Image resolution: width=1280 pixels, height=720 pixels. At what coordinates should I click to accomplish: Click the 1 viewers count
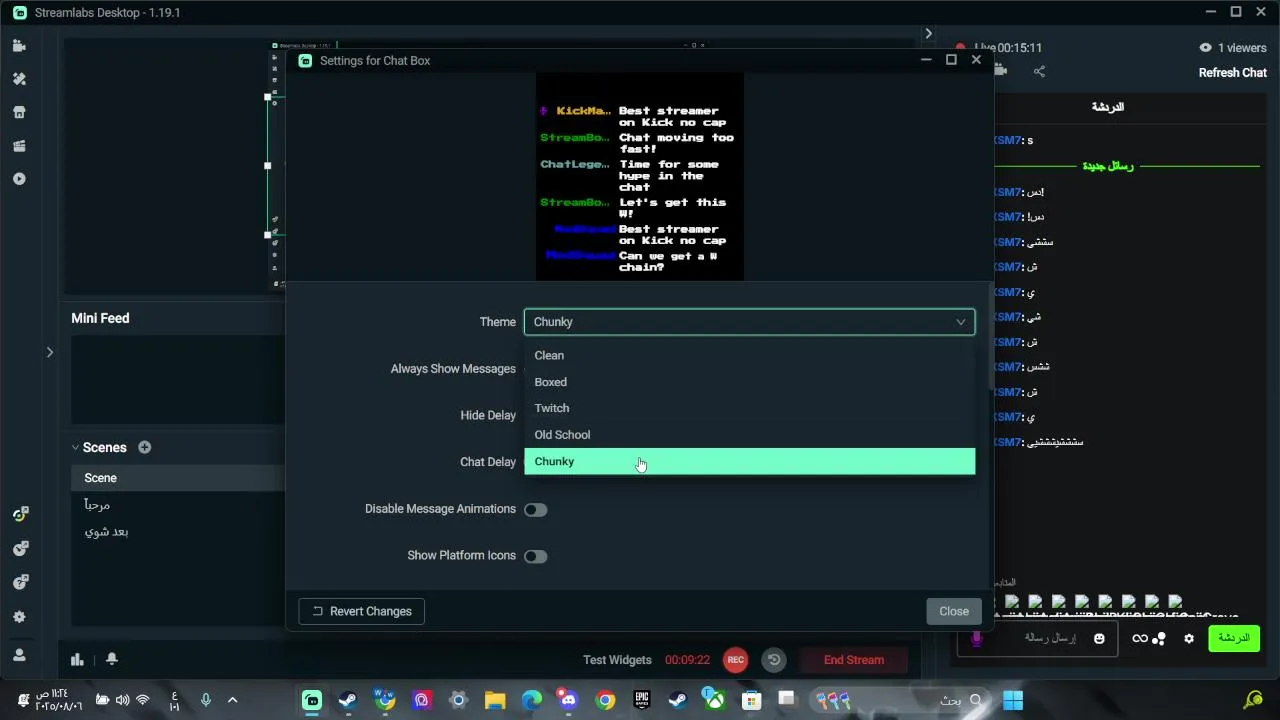[1233, 47]
